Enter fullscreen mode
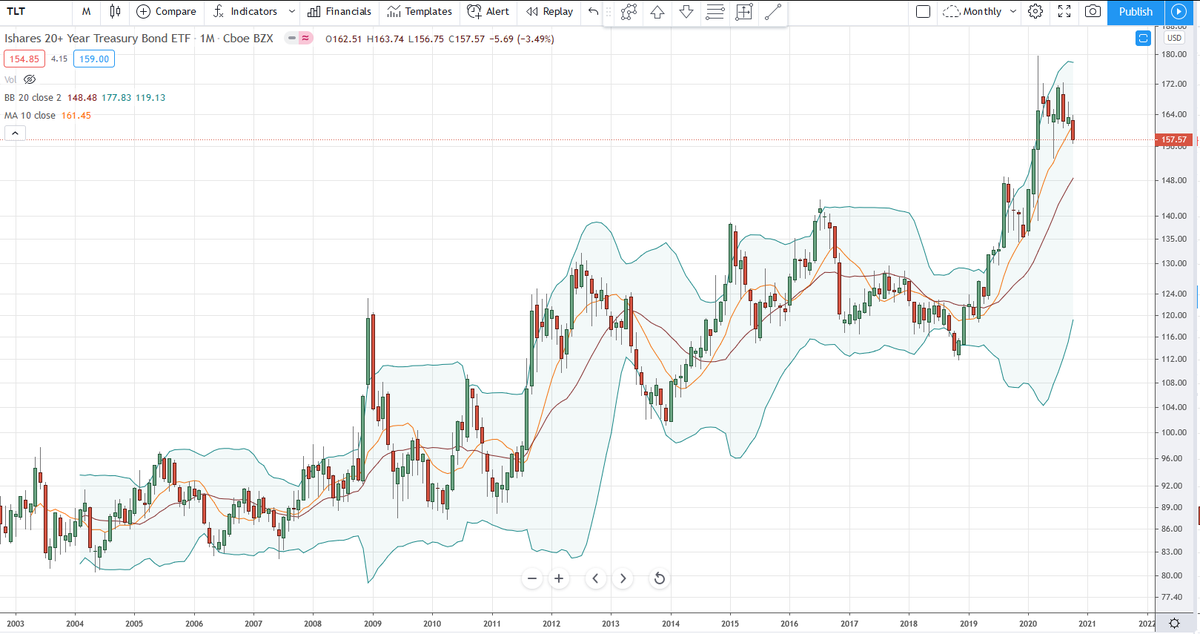The width and height of the screenshot is (1200, 634). click(1064, 12)
